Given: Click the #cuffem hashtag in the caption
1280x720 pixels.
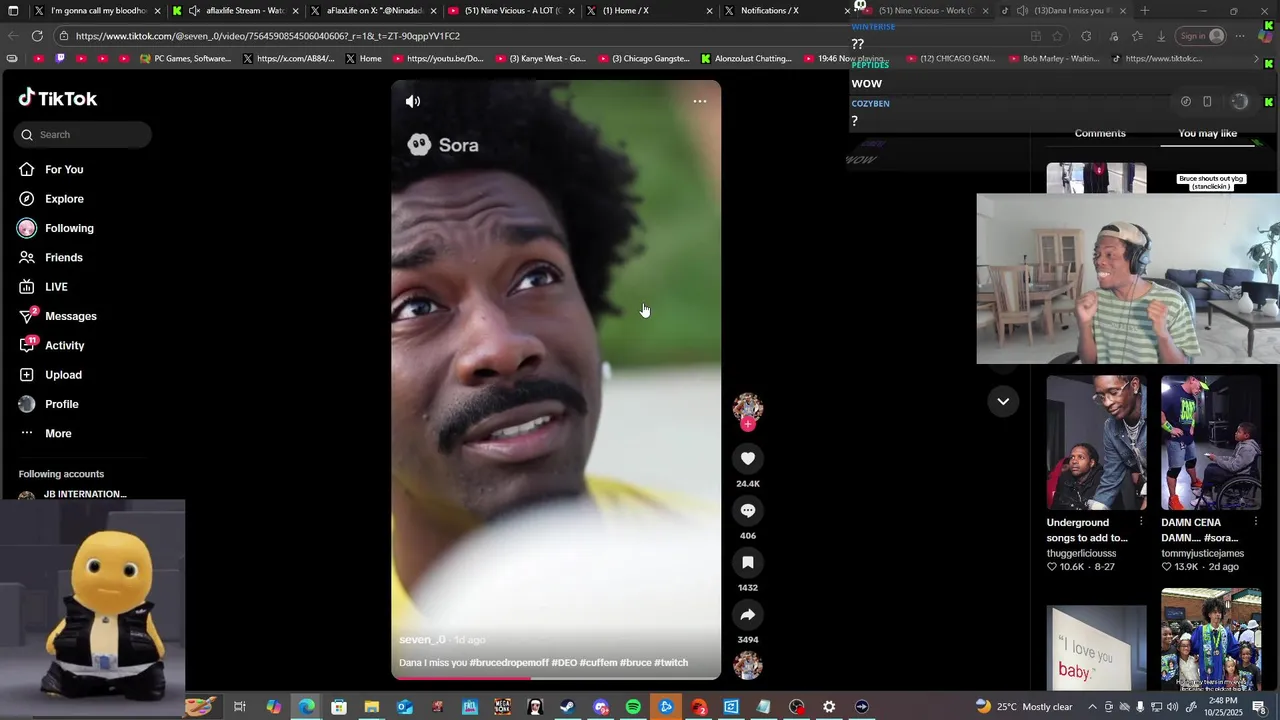Looking at the screenshot, I should coord(598,663).
